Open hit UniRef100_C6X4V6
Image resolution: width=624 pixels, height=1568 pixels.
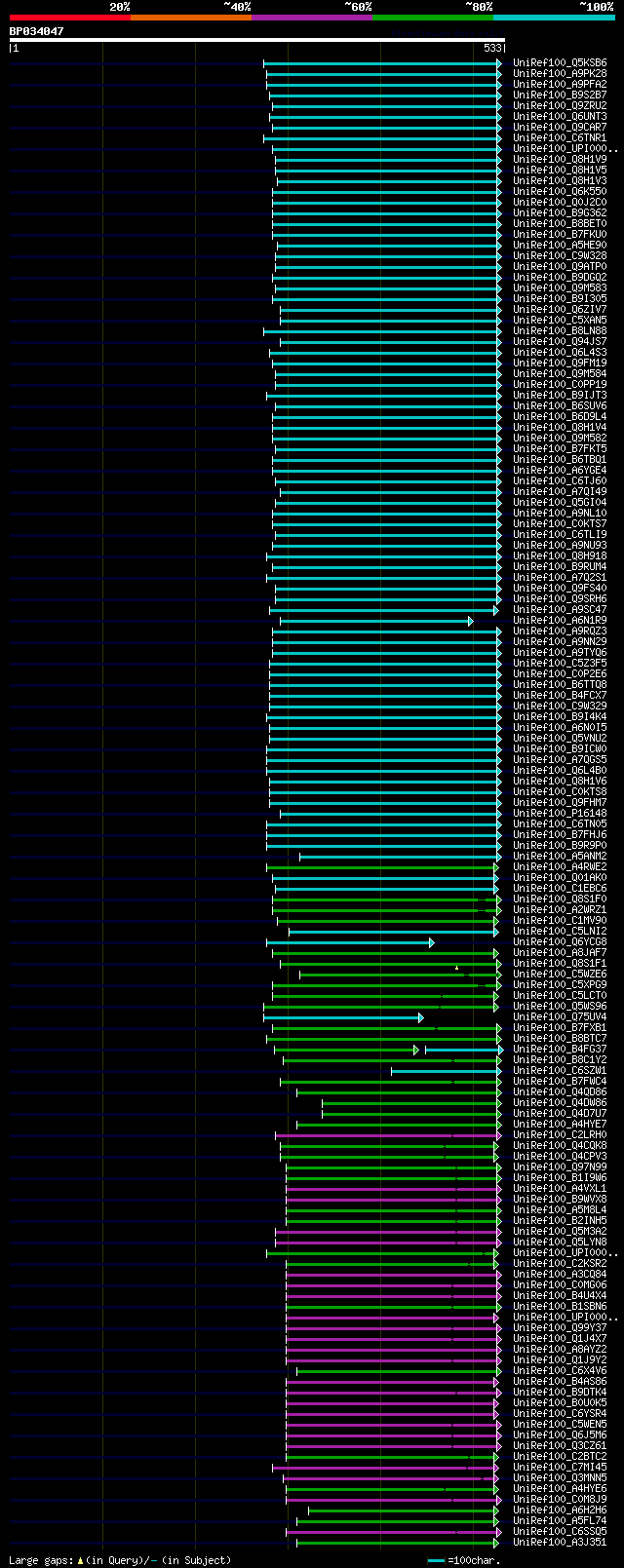(560, 1371)
